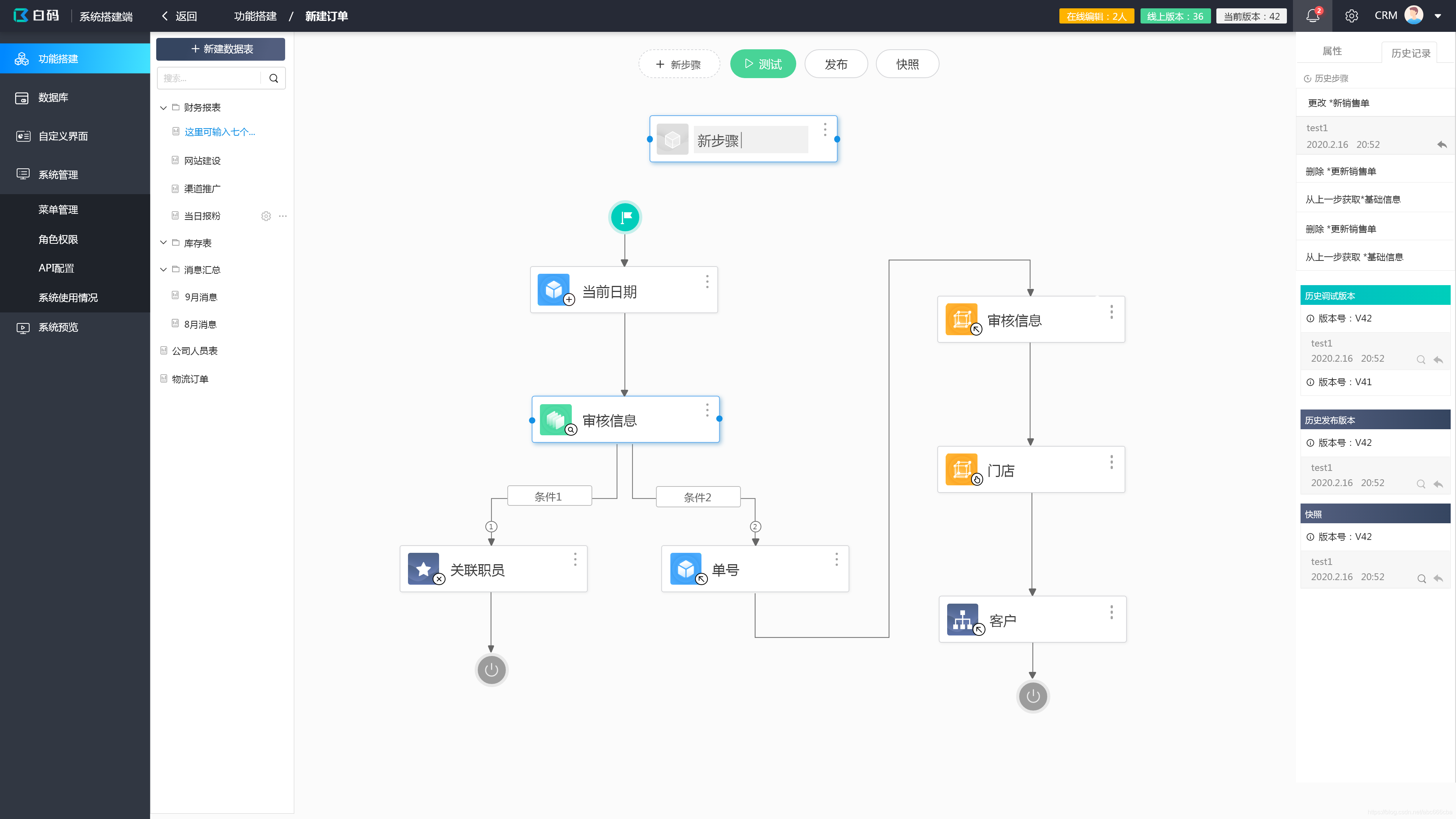Click the search magnifier in table search

coord(273,78)
